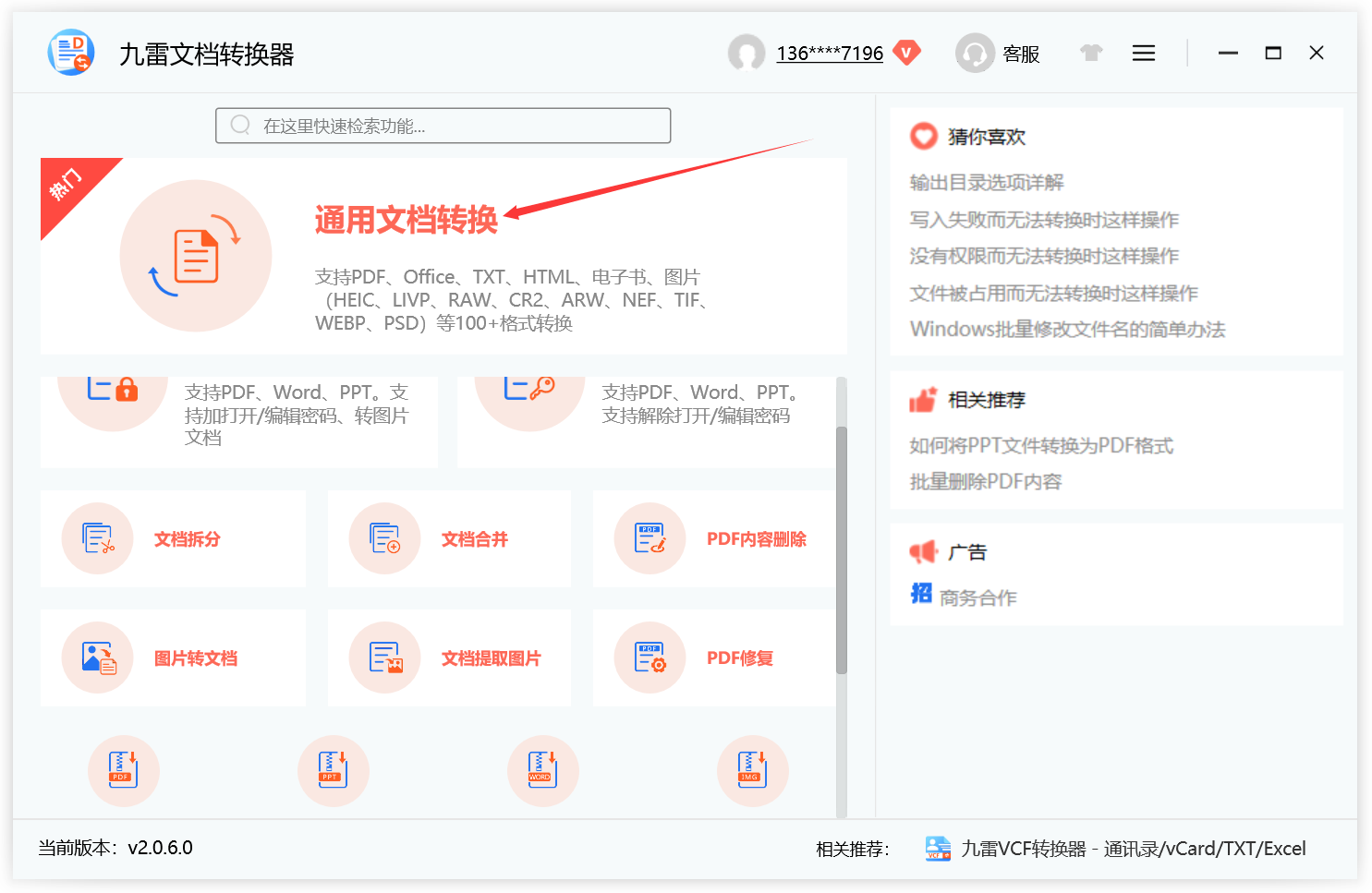Open the 图片转文档 feature
This screenshot has height=893, width=1372.
pyautogui.click(x=173, y=658)
